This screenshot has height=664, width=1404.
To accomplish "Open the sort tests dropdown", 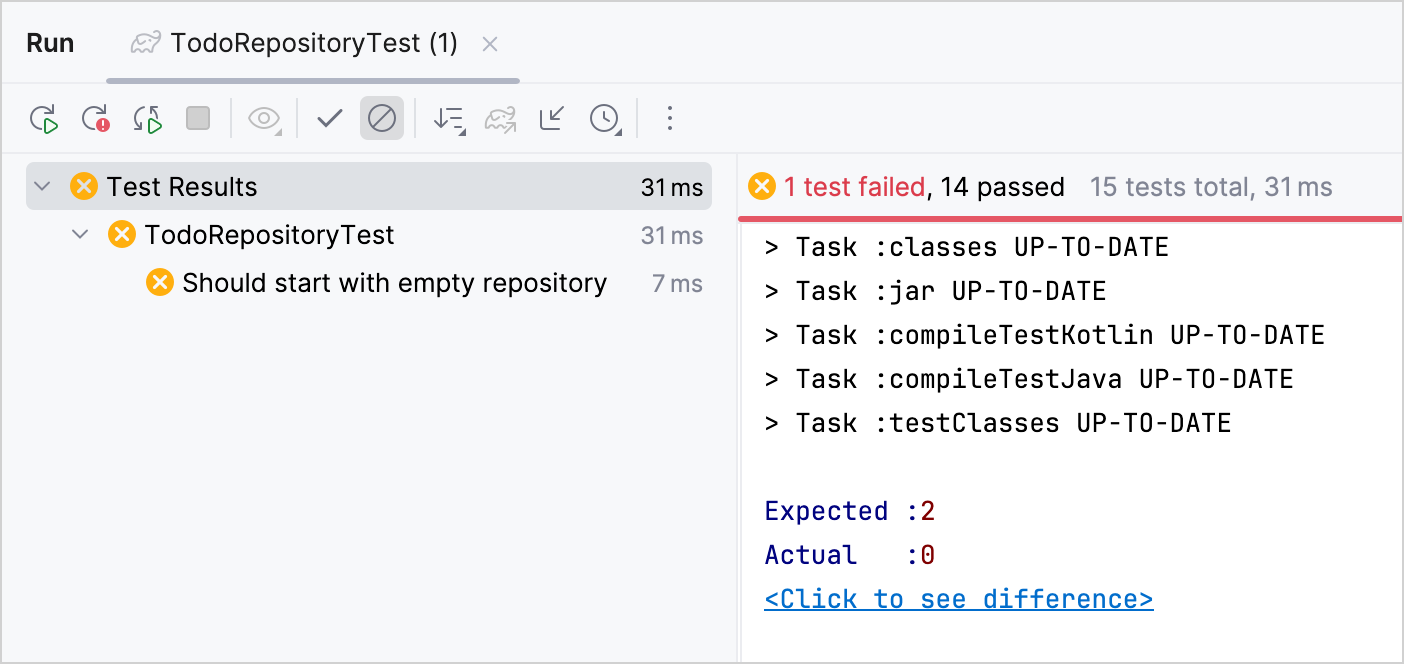I will [449, 119].
